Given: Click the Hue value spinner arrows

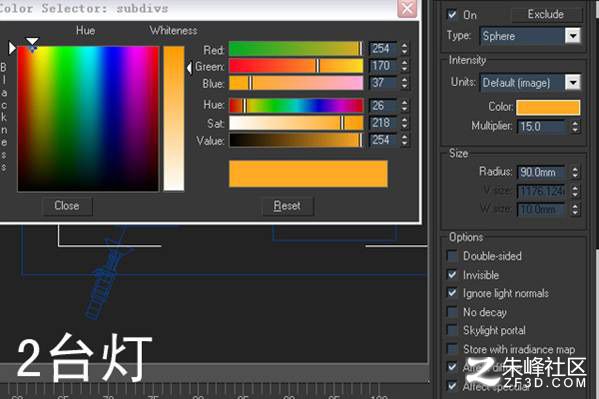Looking at the screenshot, I should [405, 106].
